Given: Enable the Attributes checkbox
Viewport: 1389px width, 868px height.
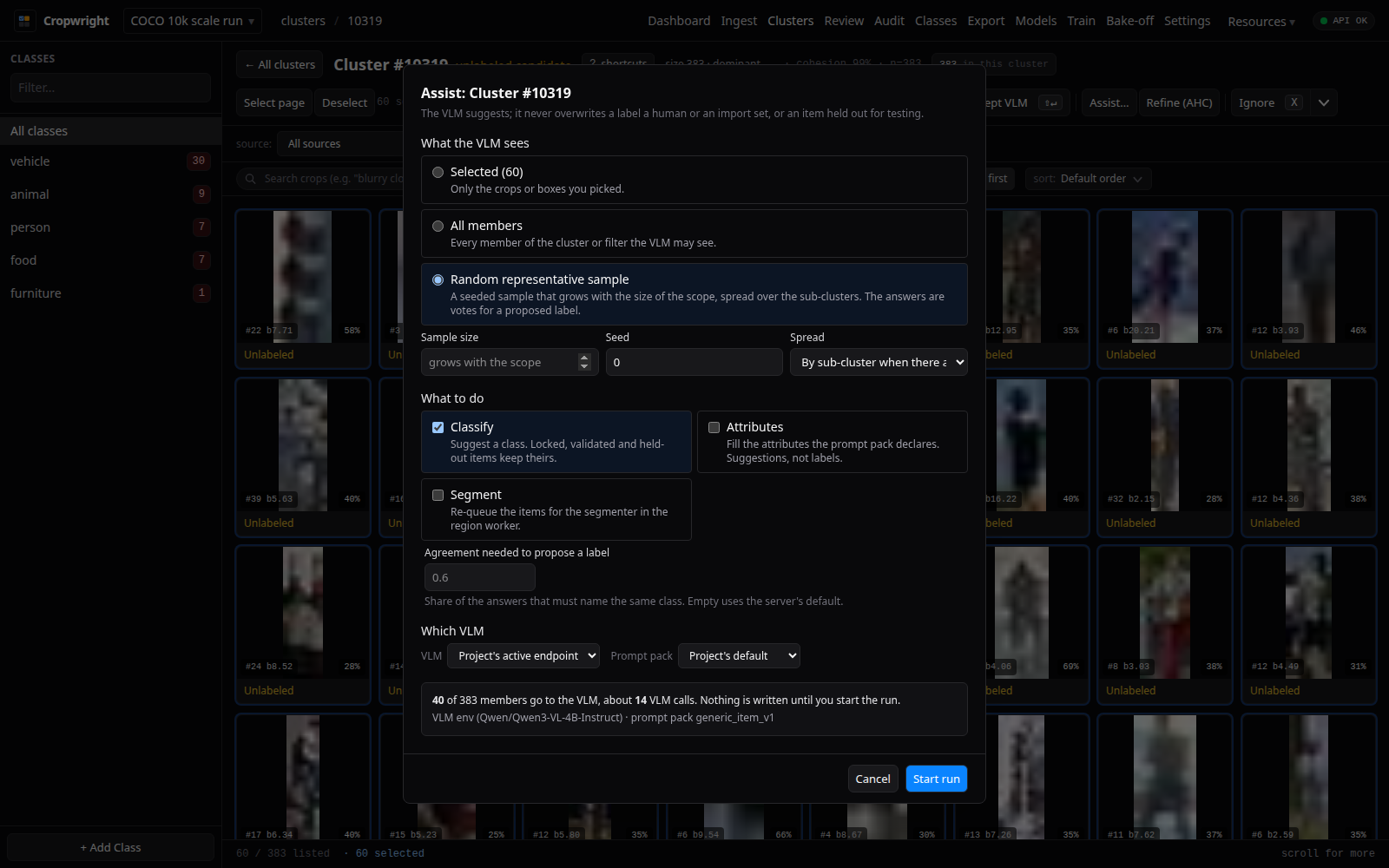Looking at the screenshot, I should click(714, 427).
